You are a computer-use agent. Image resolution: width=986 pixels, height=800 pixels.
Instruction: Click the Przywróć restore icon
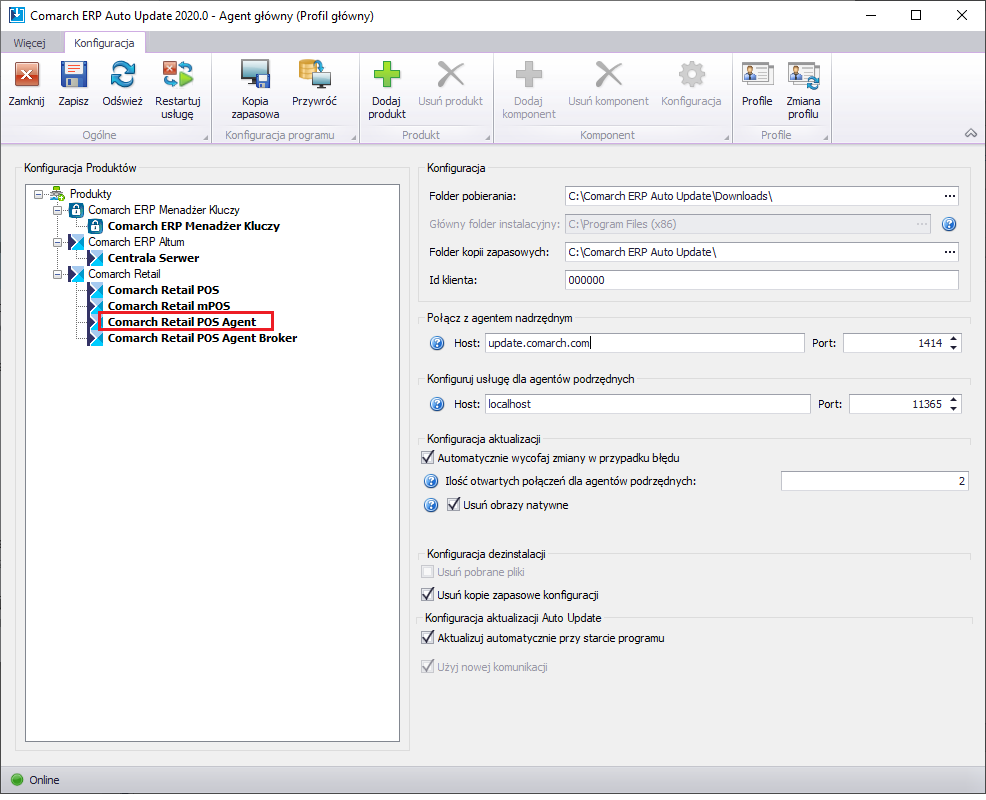314,75
